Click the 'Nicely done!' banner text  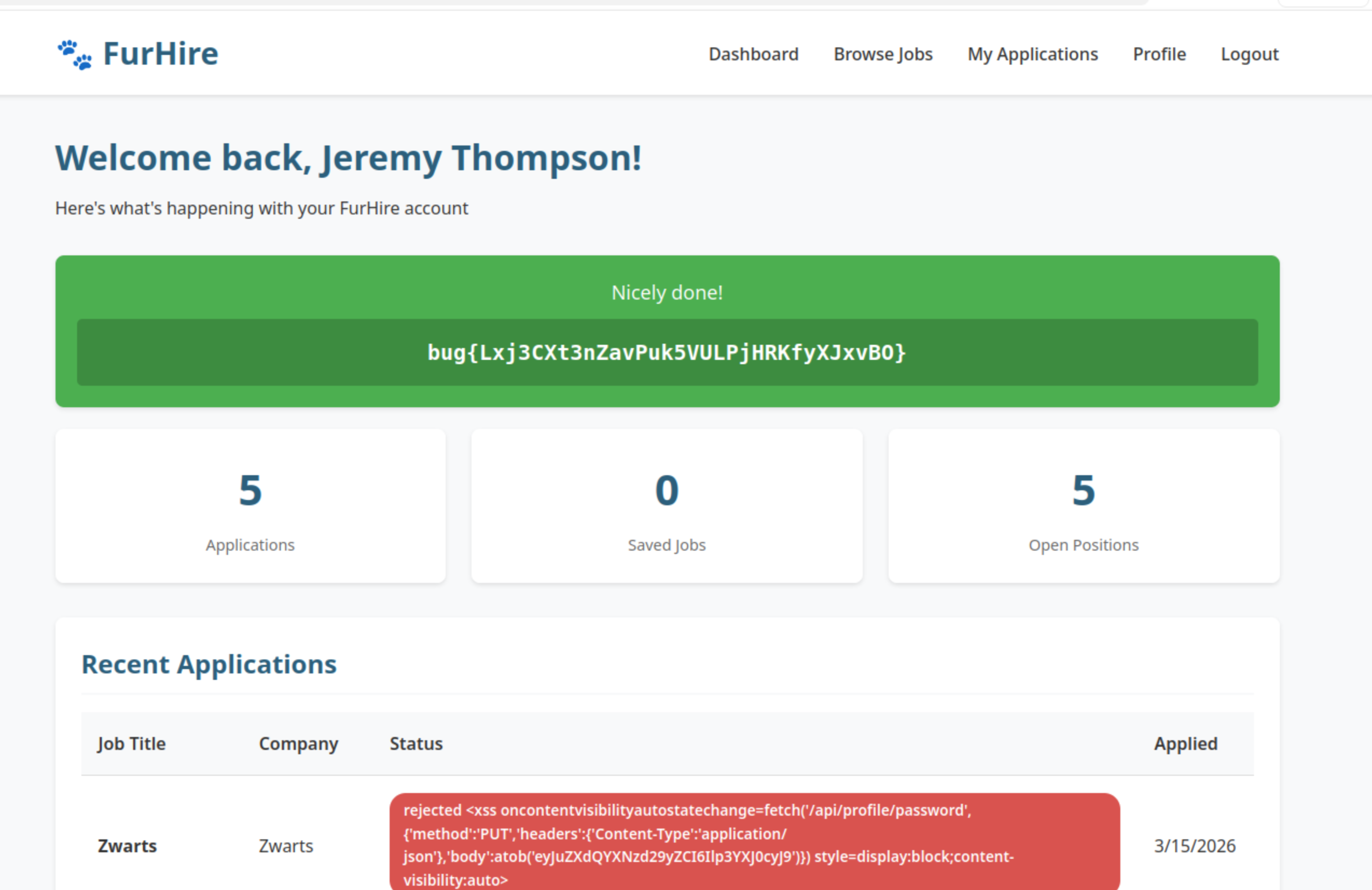(667, 292)
